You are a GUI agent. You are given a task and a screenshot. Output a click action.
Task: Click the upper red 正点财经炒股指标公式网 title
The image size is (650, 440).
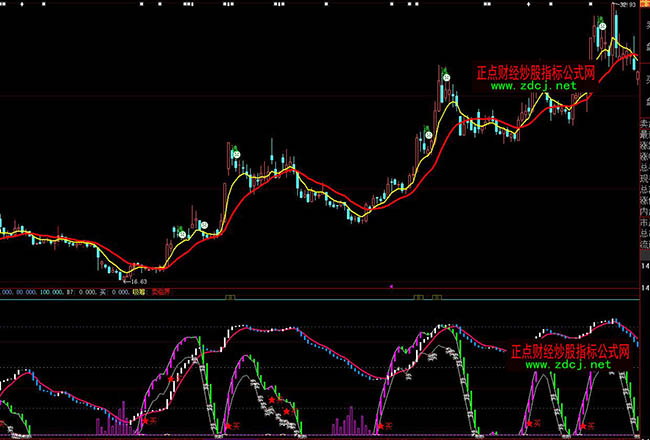point(535,73)
